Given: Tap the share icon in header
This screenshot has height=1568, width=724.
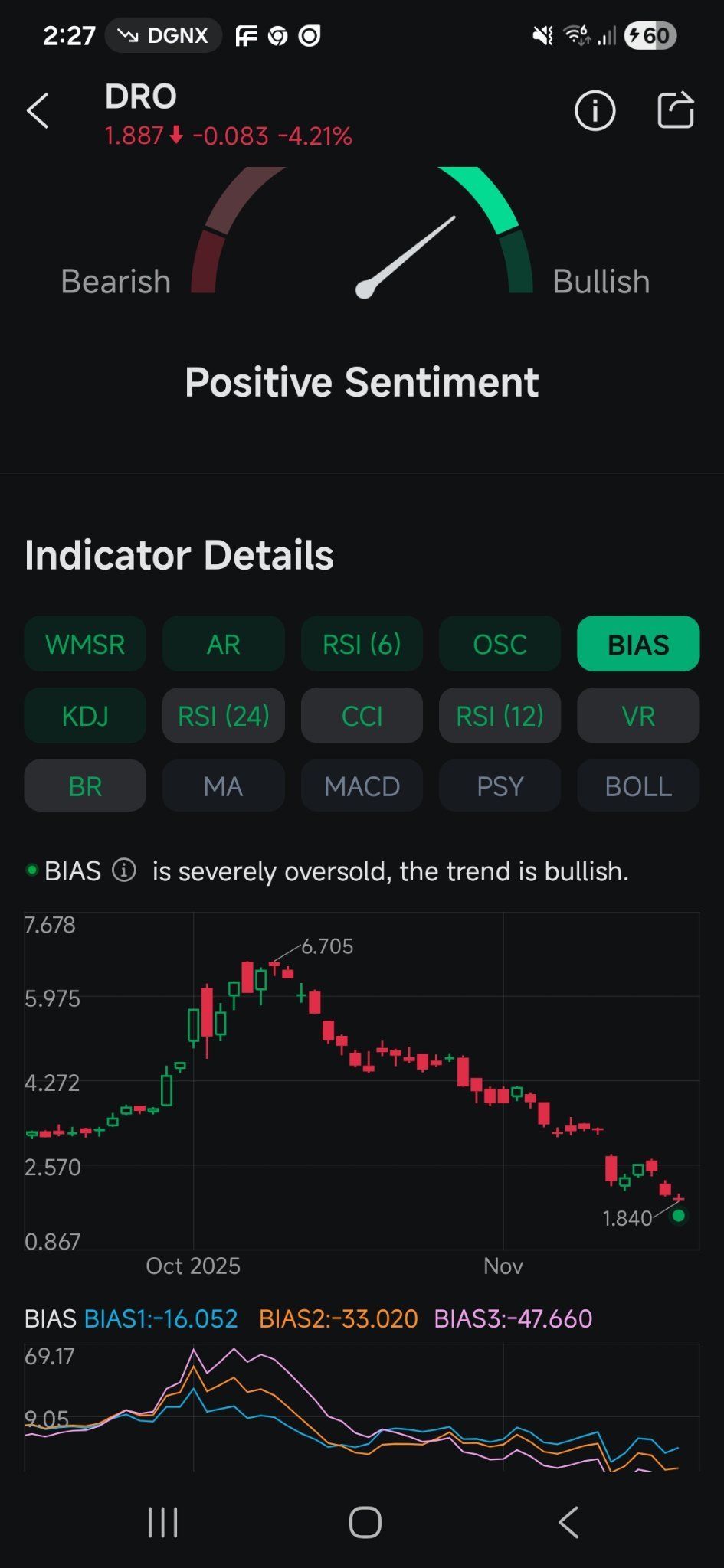Looking at the screenshot, I should click(676, 110).
